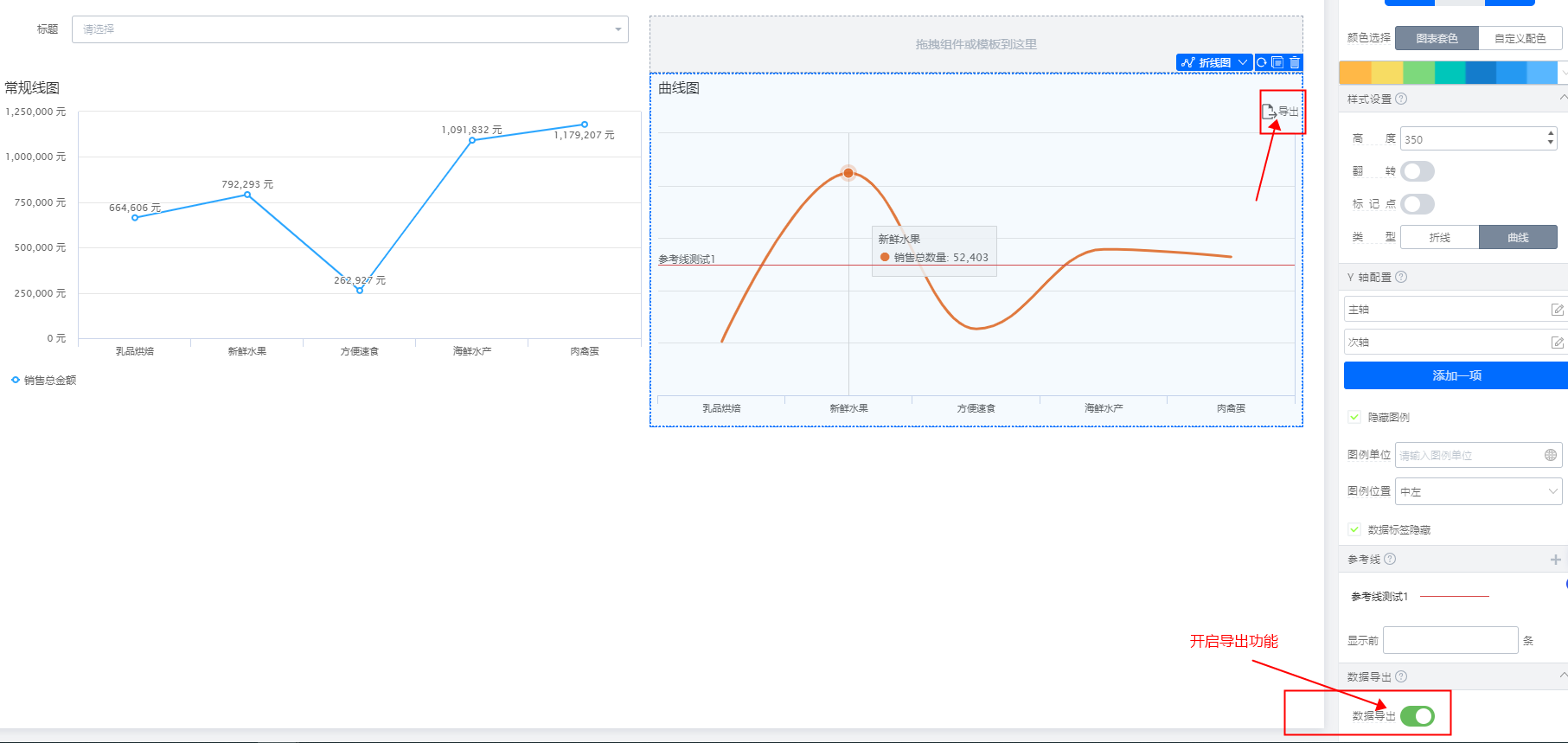Select the 曲线 curve type option
The width and height of the screenshot is (1568, 743).
click(1518, 237)
